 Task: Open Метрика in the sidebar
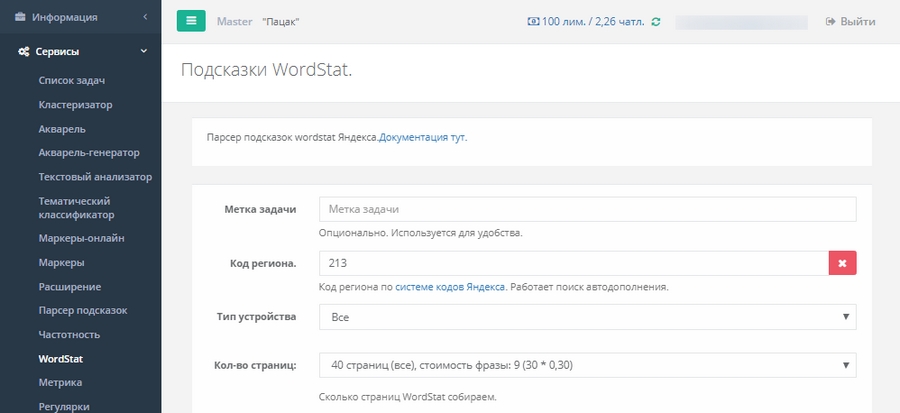click(x=60, y=383)
